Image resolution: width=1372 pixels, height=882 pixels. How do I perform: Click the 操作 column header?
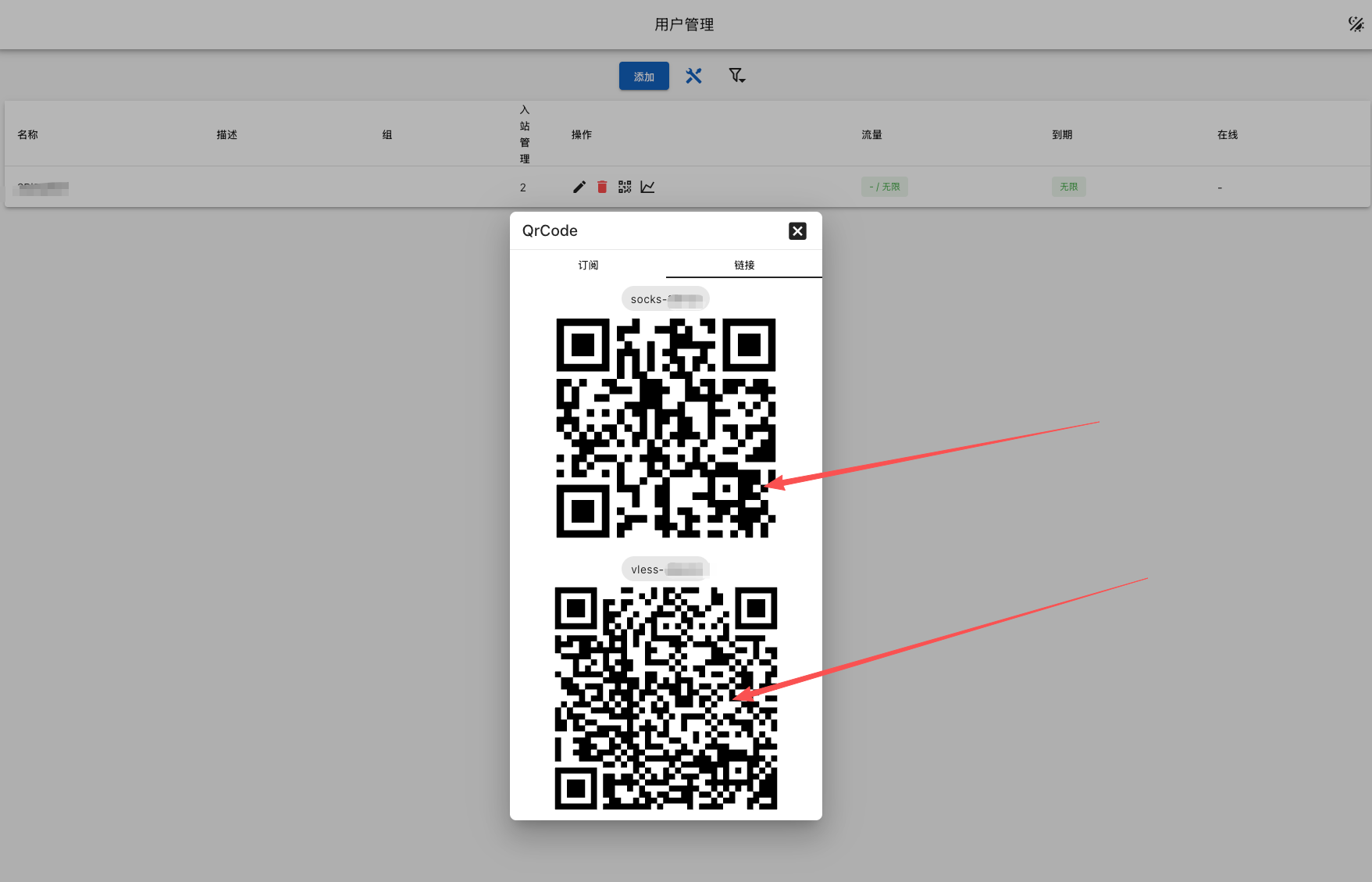tap(582, 134)
